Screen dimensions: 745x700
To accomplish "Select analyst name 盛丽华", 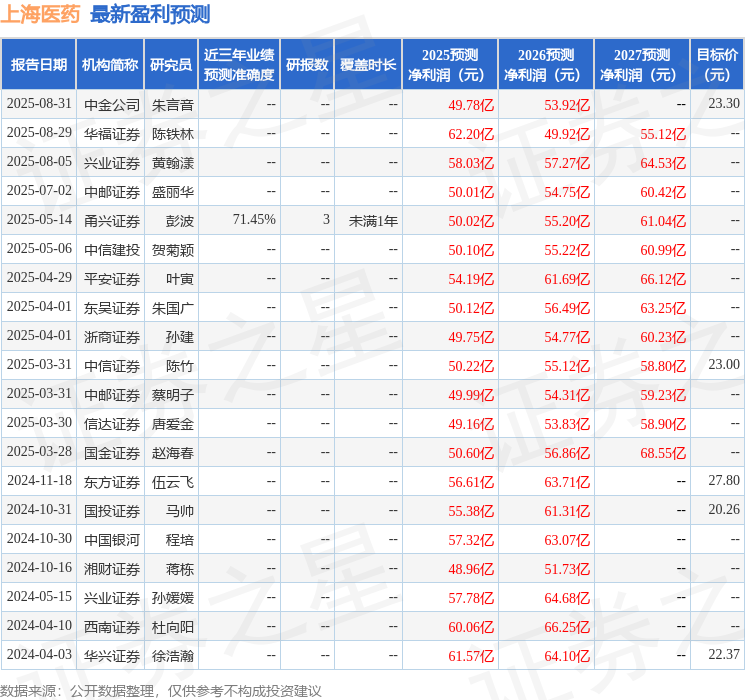I will 173,192.
